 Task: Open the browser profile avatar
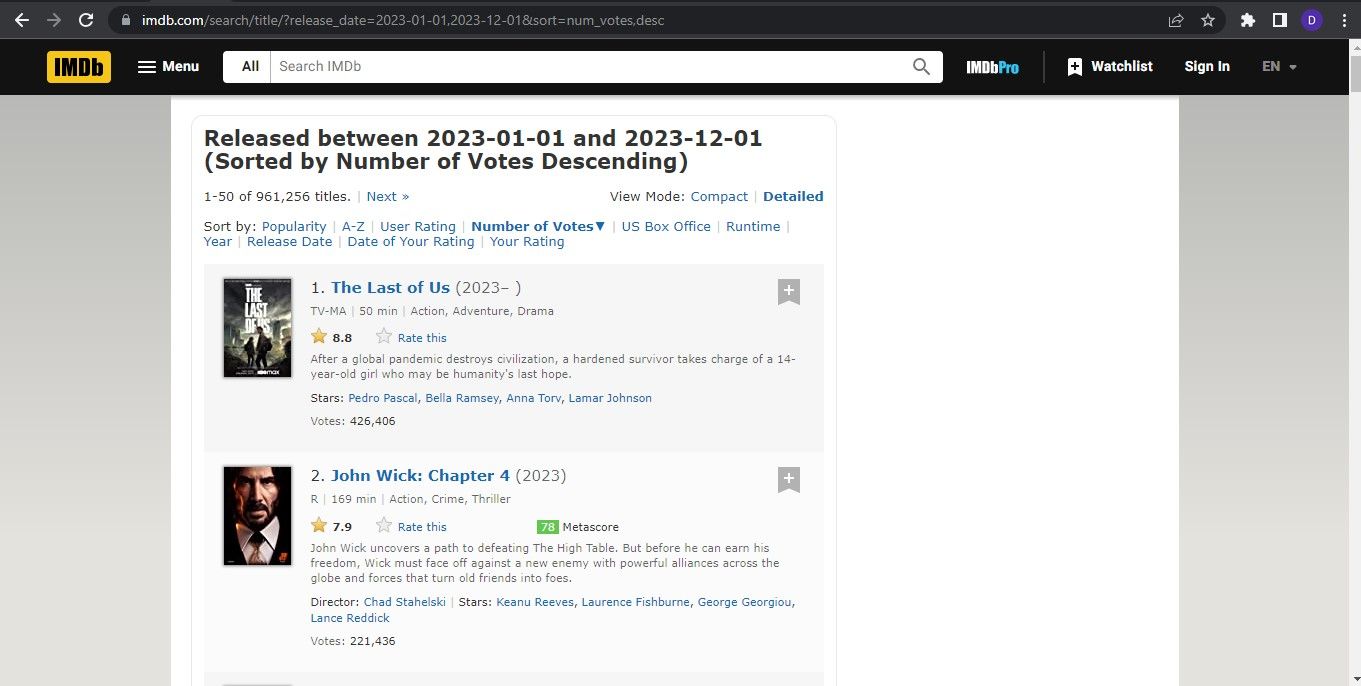[x=1311, y=19]
